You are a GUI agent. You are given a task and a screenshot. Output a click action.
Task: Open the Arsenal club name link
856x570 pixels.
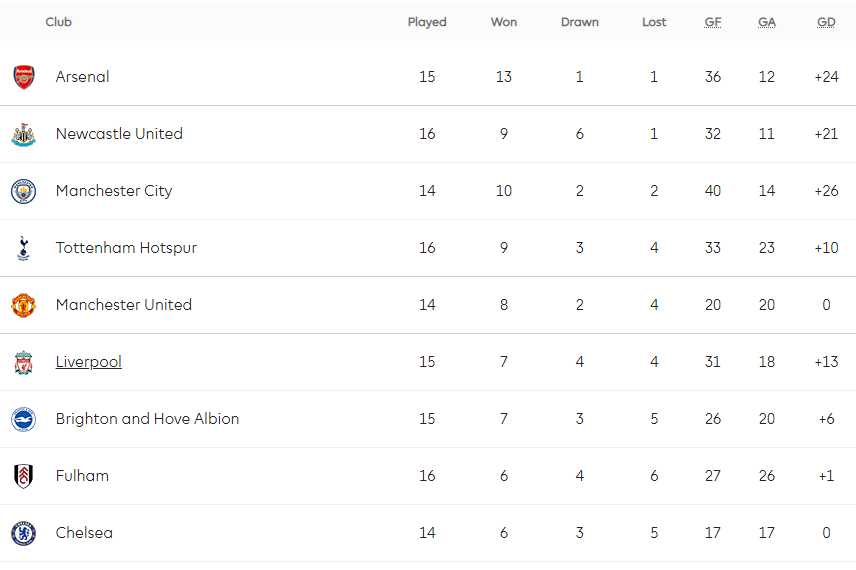point(82,76)
